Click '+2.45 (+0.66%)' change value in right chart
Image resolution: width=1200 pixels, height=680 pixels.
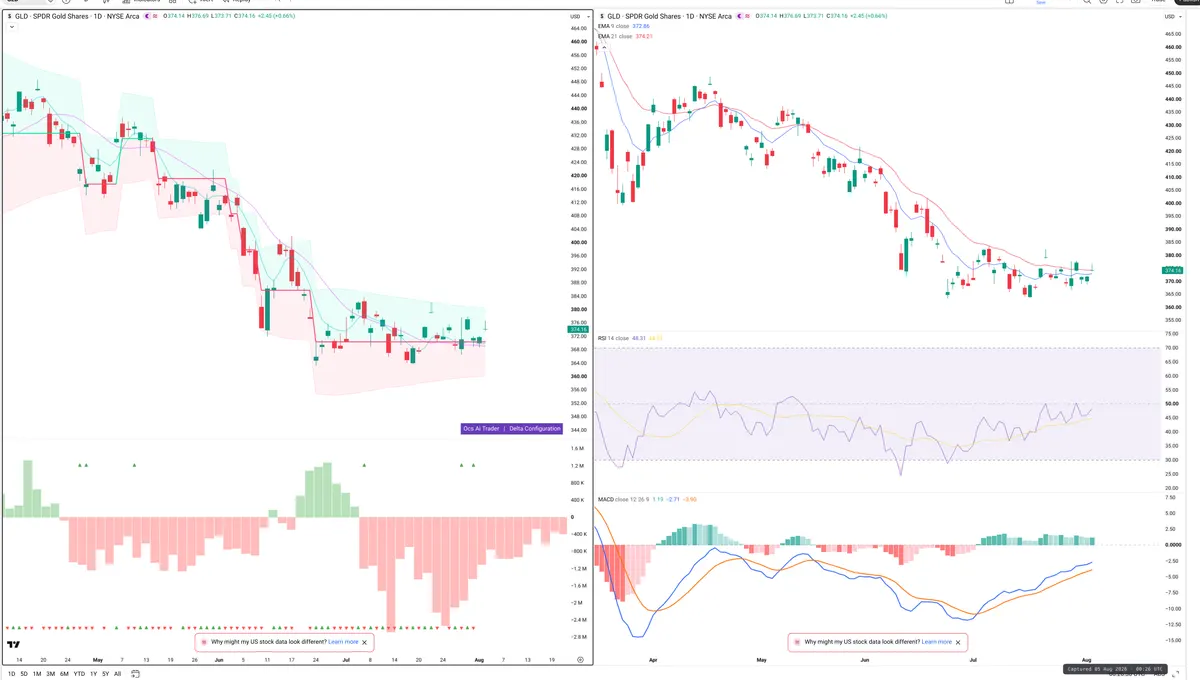point(869,17)
